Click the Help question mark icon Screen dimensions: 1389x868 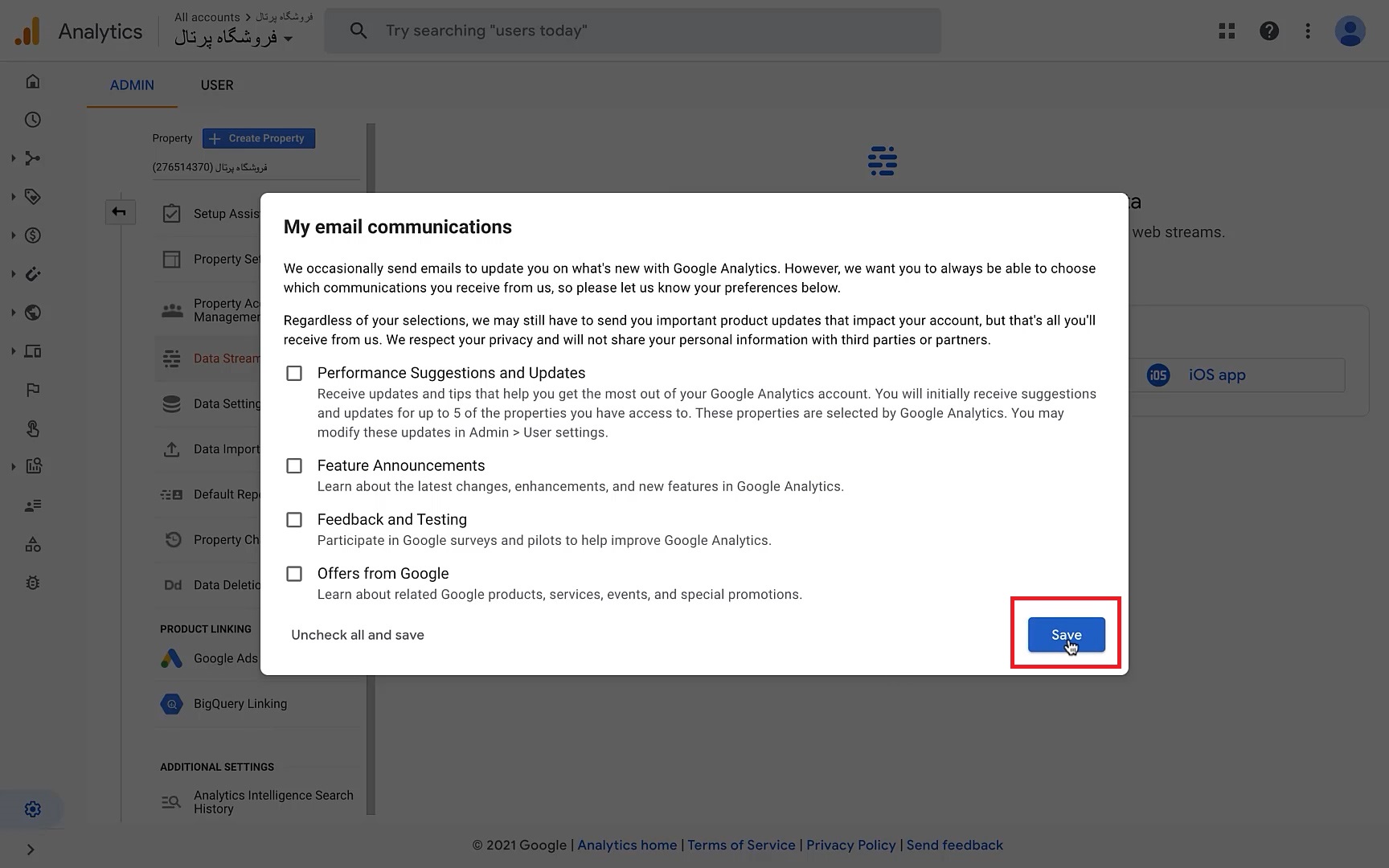tap(1269, 31)
